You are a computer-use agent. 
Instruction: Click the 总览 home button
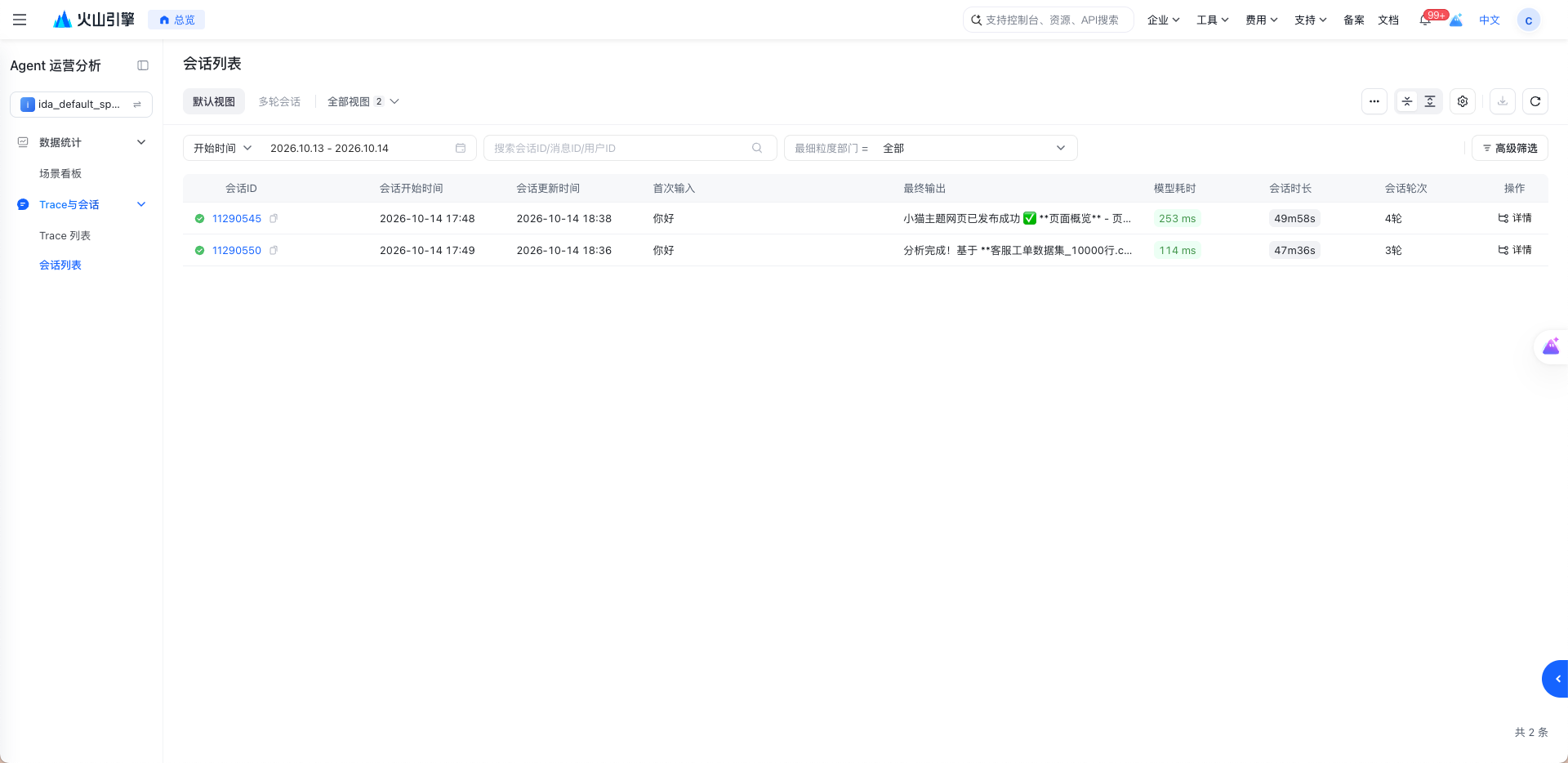(176, 20)
